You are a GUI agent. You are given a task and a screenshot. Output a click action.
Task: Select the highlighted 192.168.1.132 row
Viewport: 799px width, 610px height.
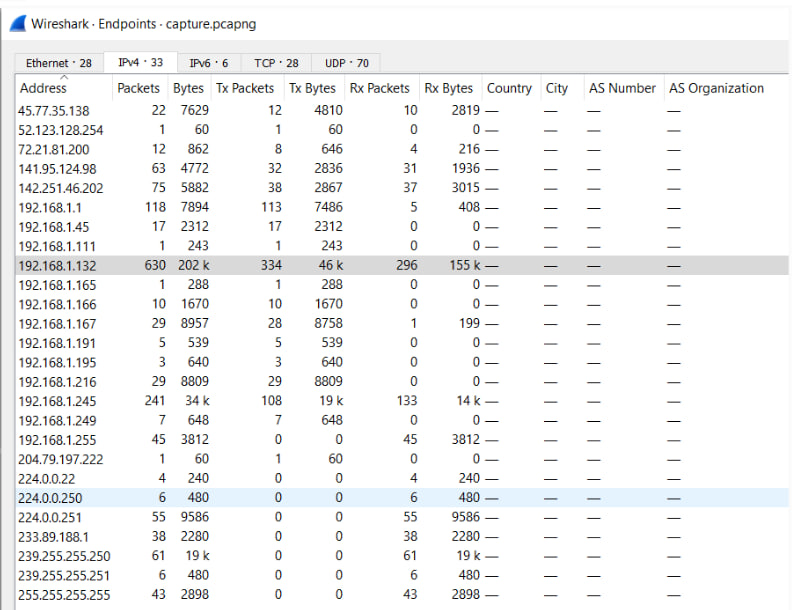[x=402, y=266]
